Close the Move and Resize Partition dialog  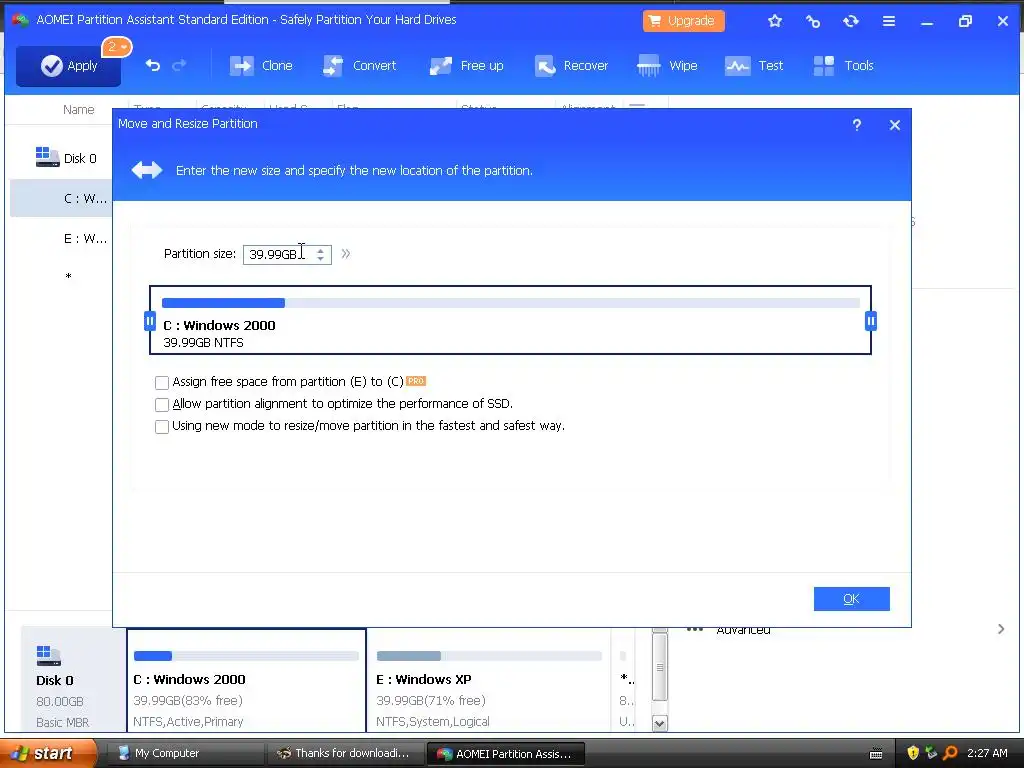point(895,125)
